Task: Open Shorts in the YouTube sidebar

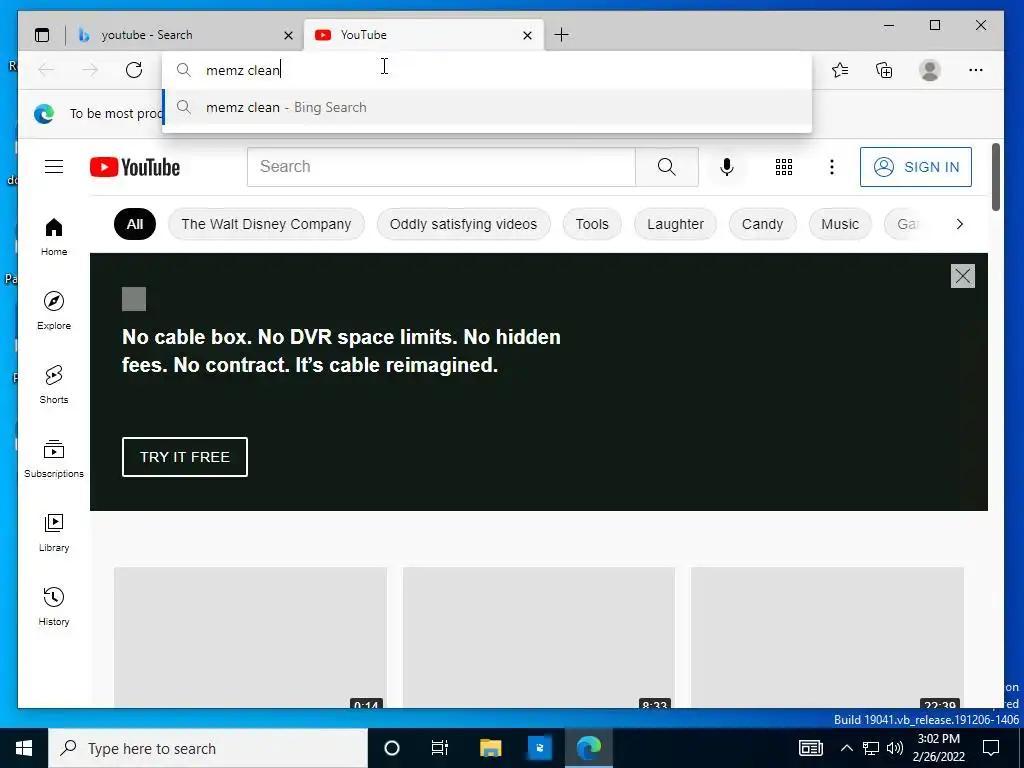Action: point(54,385)
